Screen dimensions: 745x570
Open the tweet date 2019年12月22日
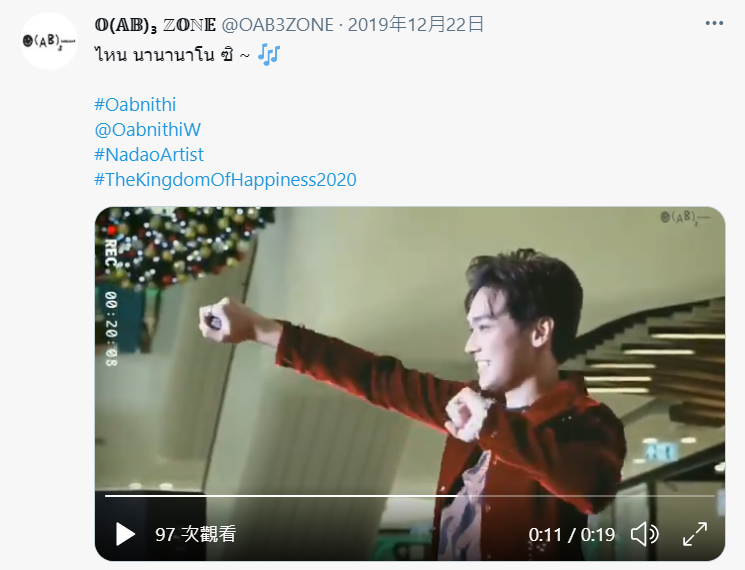point(416,25)
